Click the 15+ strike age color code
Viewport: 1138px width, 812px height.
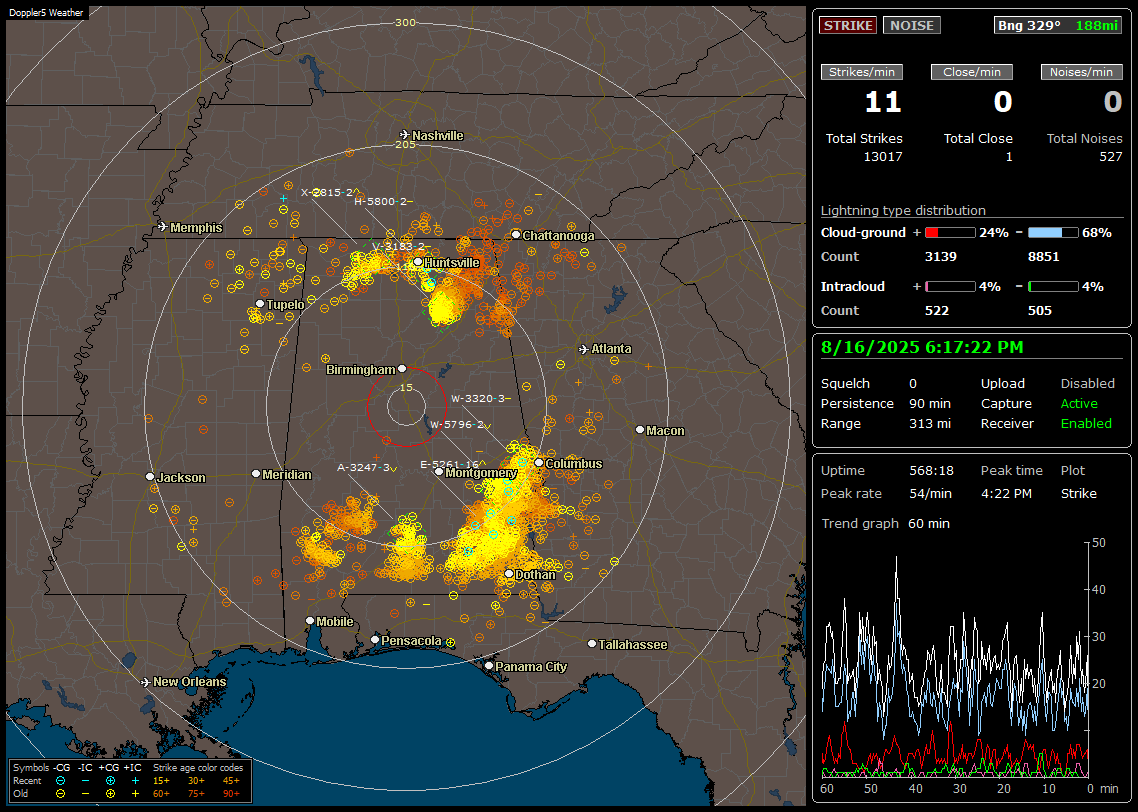pyautogui.click(x=161, y=781)
